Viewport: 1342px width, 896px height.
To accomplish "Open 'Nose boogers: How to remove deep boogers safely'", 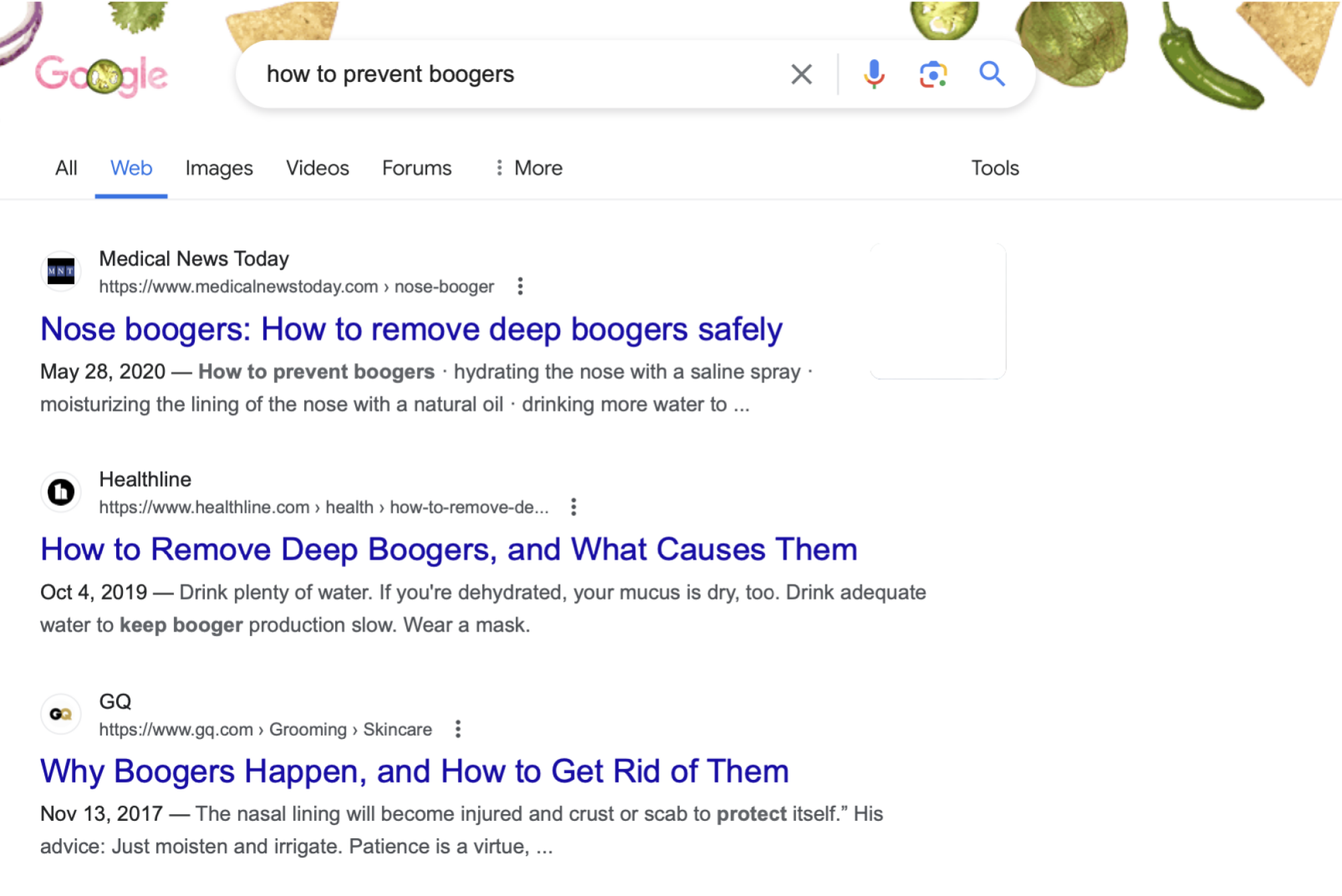I will (412, 329).
